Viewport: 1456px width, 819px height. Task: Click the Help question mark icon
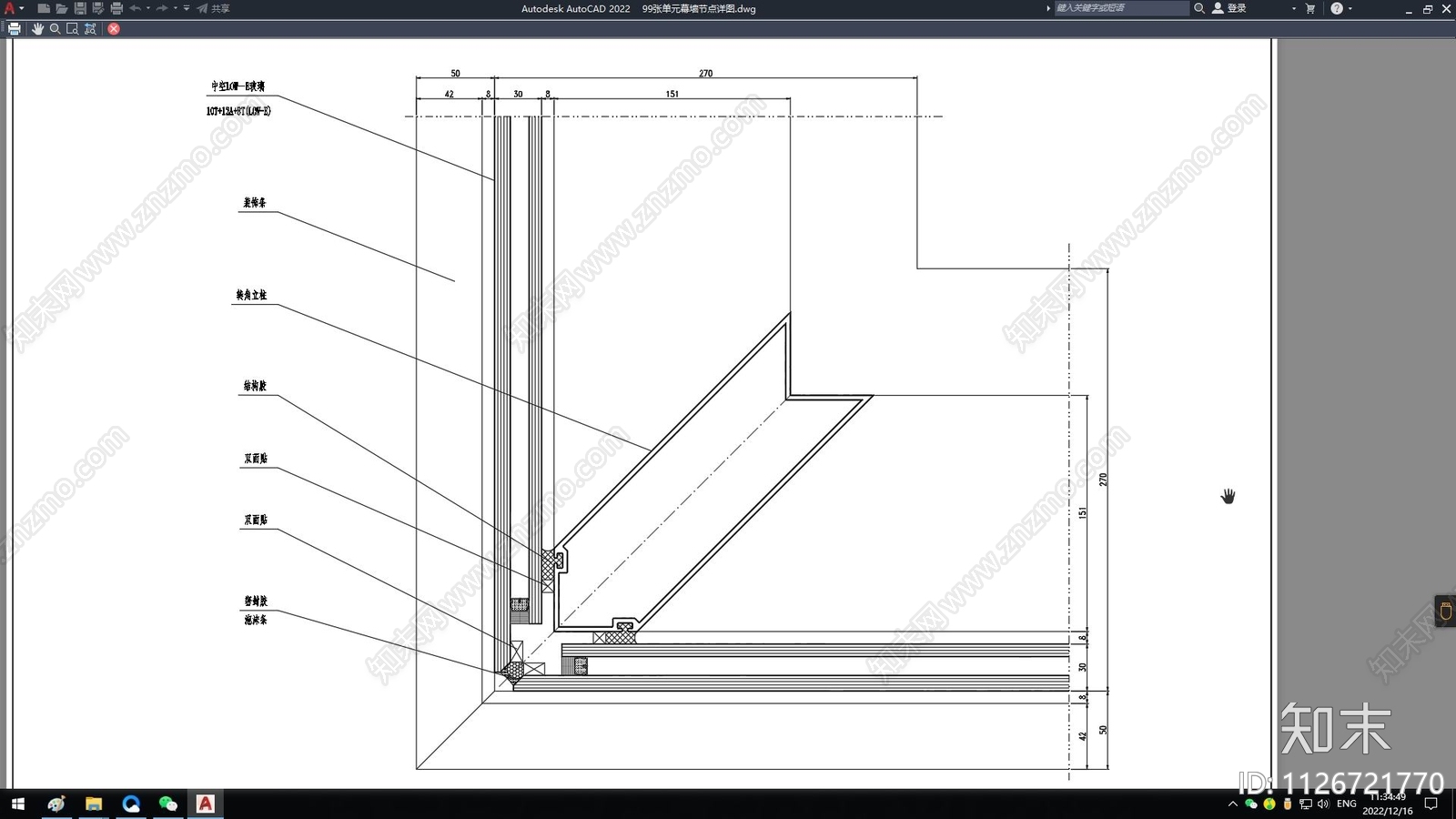(x=1337, y=8)
